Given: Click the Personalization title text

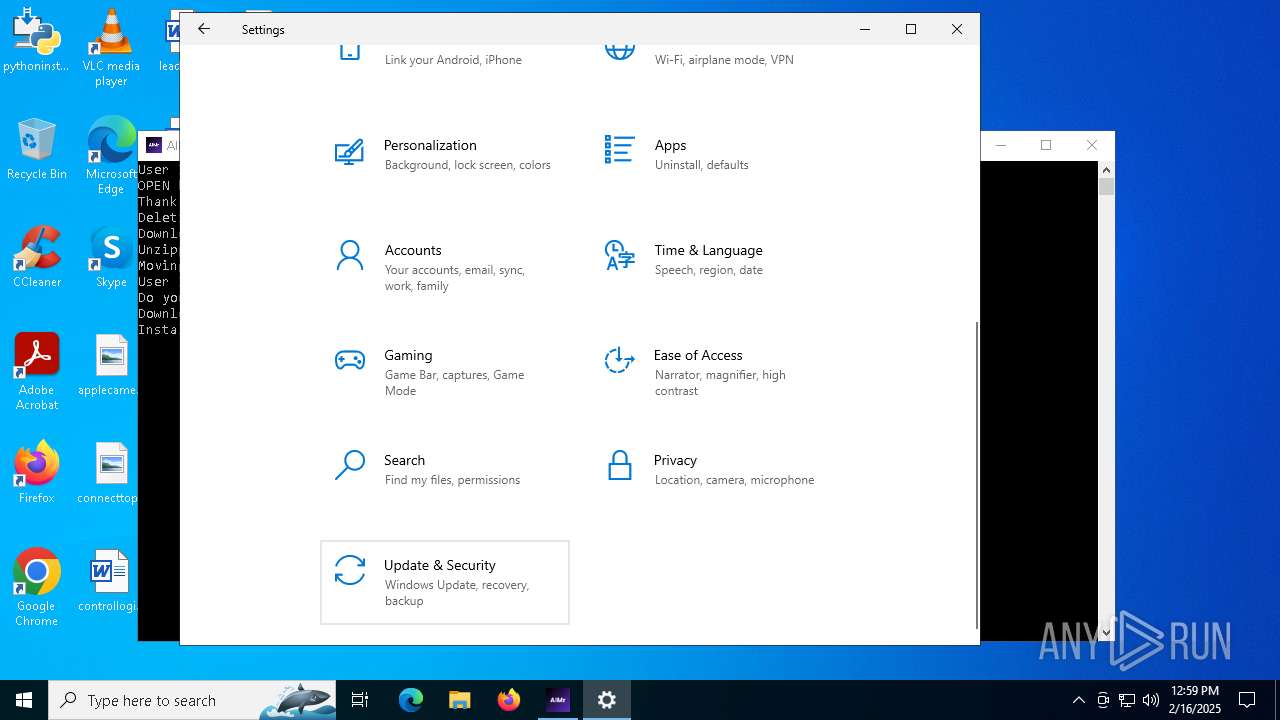Looking at the screenshot, I should [430, 145].
